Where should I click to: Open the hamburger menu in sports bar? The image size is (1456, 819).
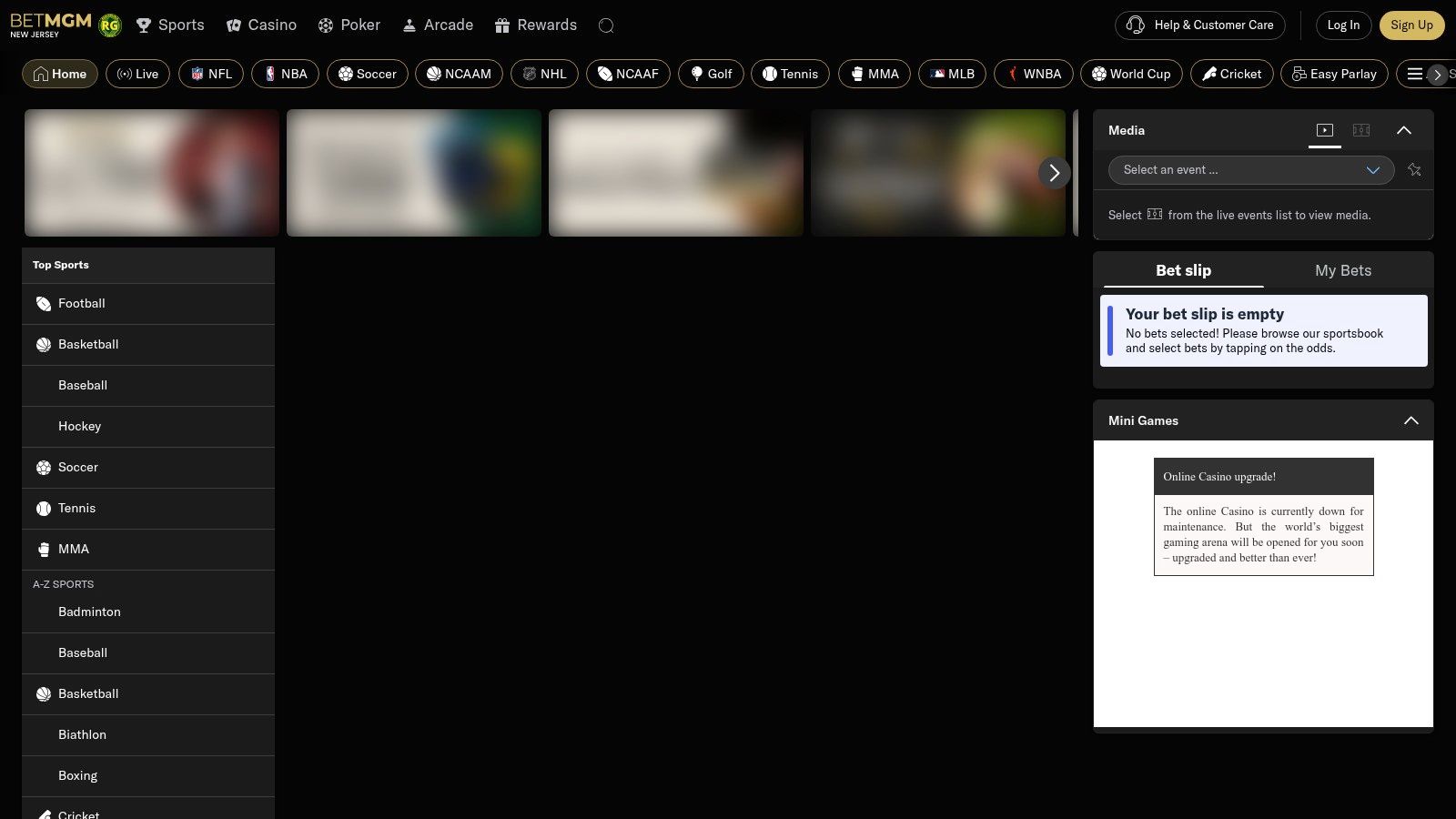click(x=1414, y=74)
